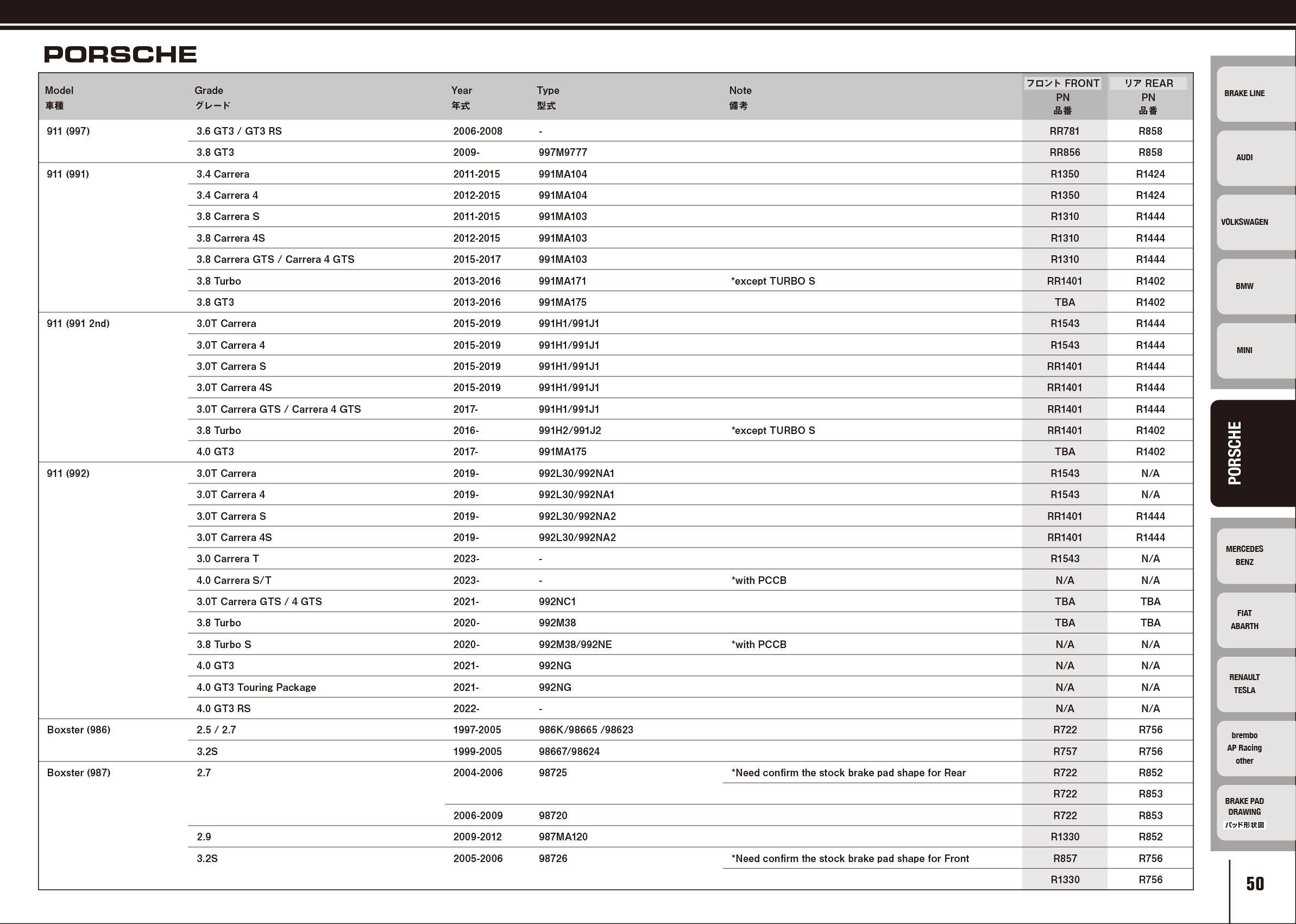
Task: Click 3.8 Carrera GTS / Carrera 4 GTS
Action: tap(275, 260)
